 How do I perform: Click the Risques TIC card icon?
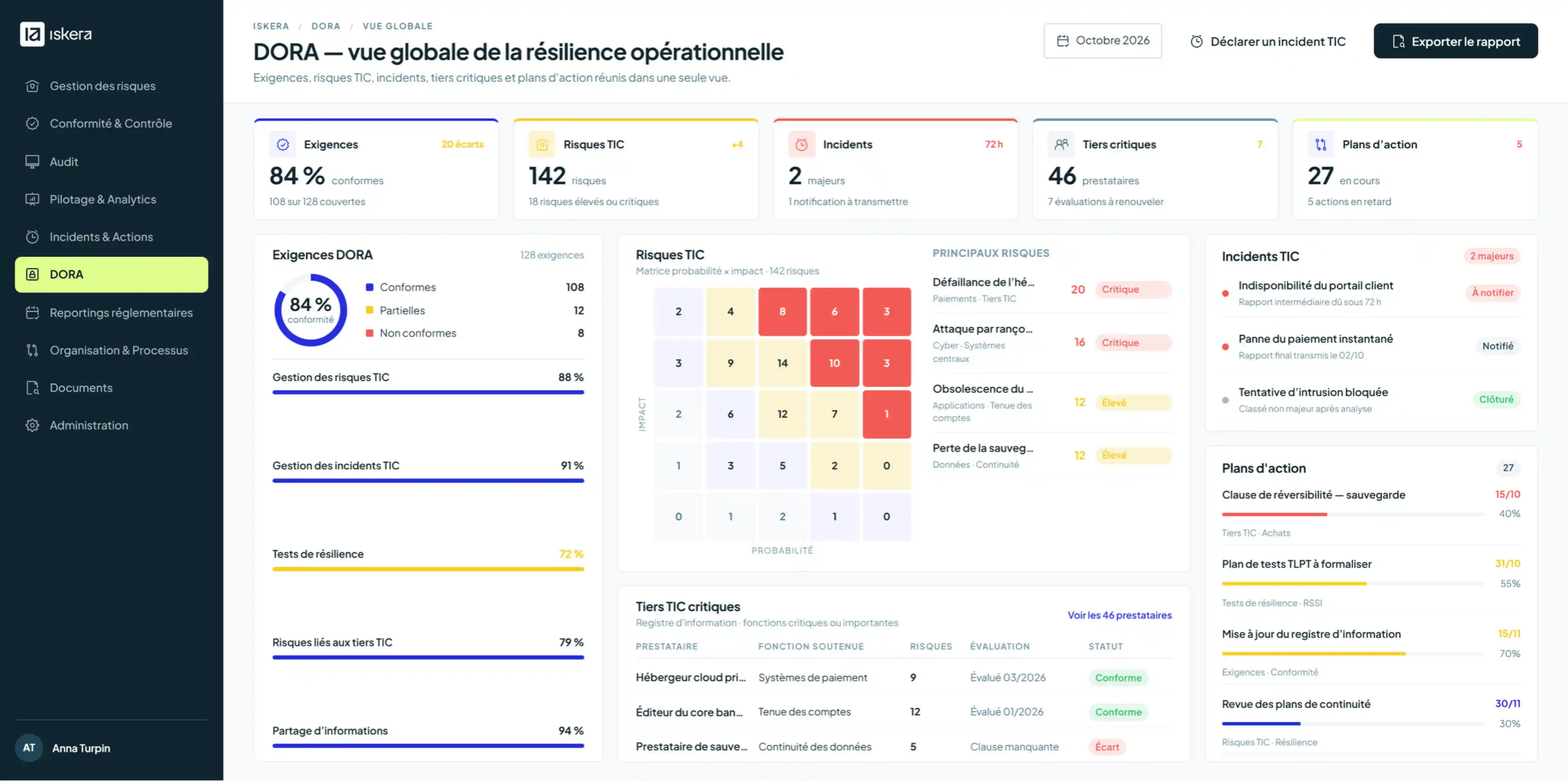click(542, 145)
